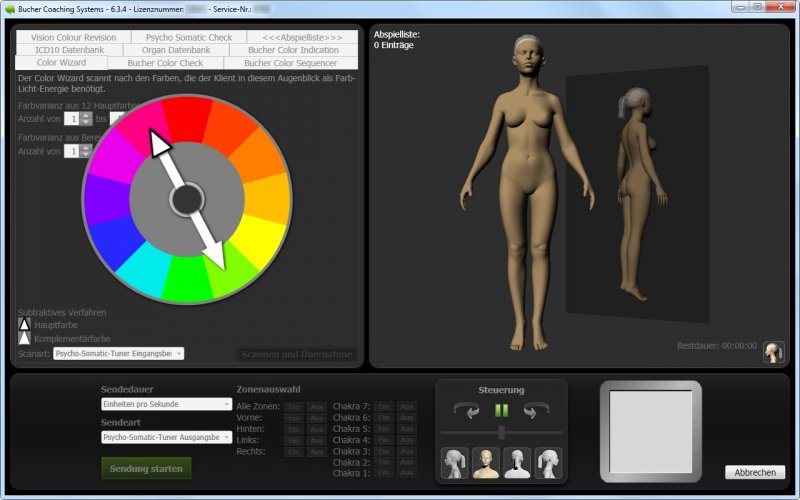Disable the Hinten zone with Aus
Viewport: 800px width, 500px height.
pyautogui.click(x=316, y=429)
